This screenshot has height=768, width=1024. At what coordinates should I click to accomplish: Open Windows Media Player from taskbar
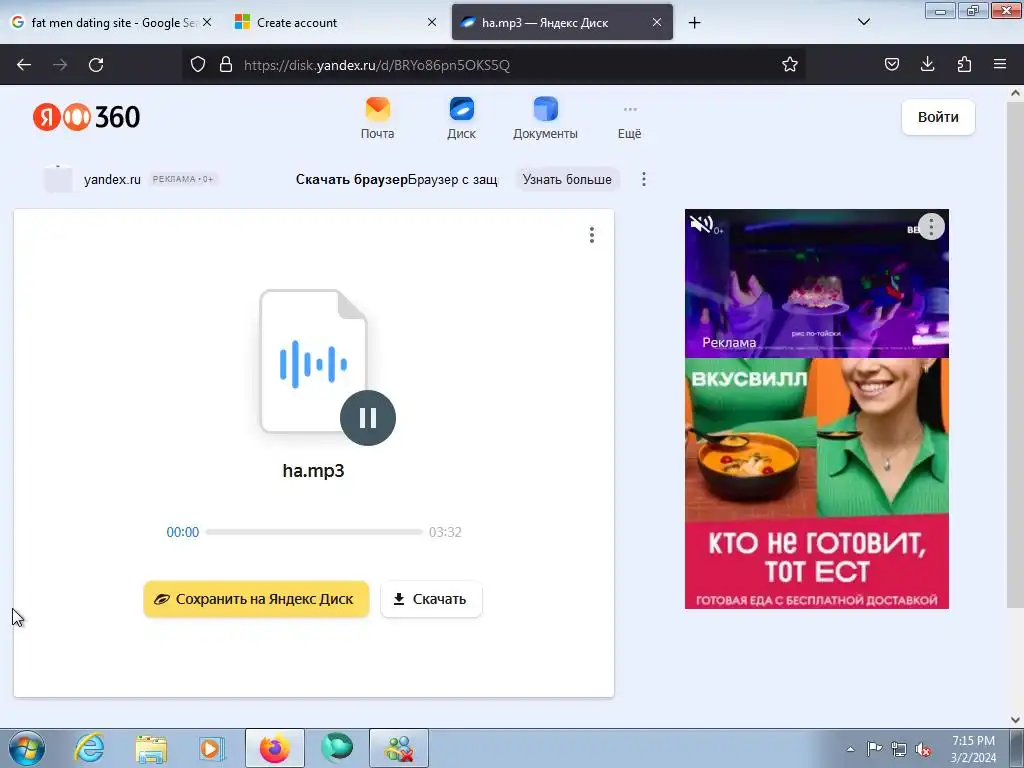coord(212,748)
